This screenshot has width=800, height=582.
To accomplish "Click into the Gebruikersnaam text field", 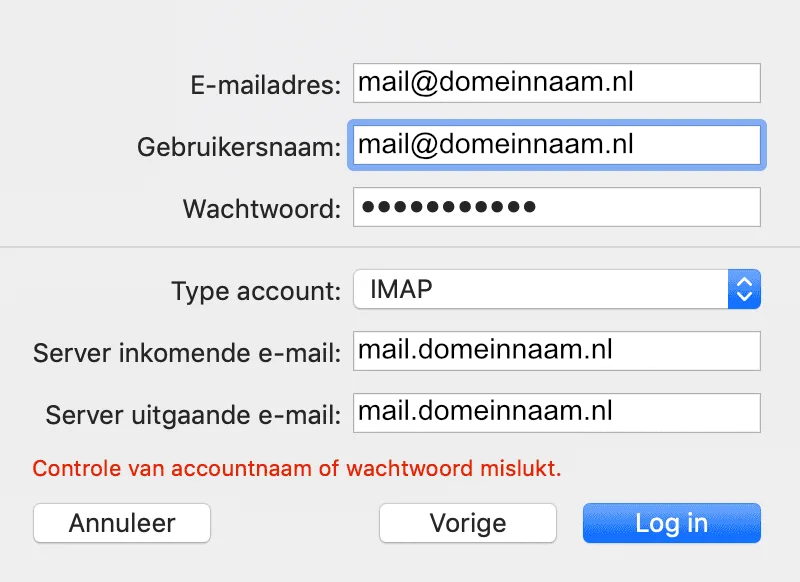I will [x=556, y=145].
